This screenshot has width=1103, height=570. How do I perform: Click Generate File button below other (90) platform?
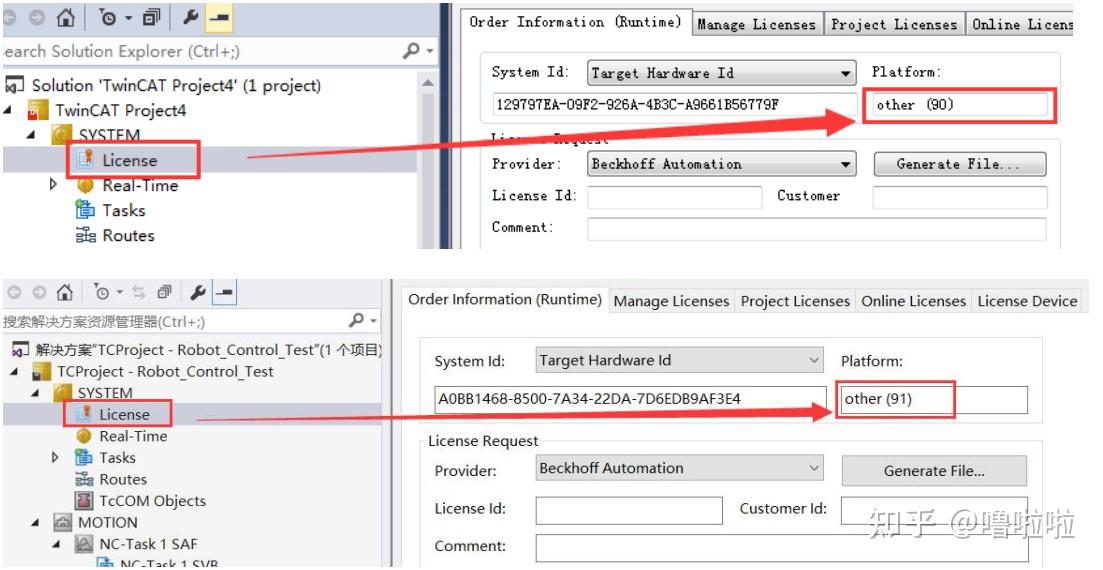tap(959, 164)
